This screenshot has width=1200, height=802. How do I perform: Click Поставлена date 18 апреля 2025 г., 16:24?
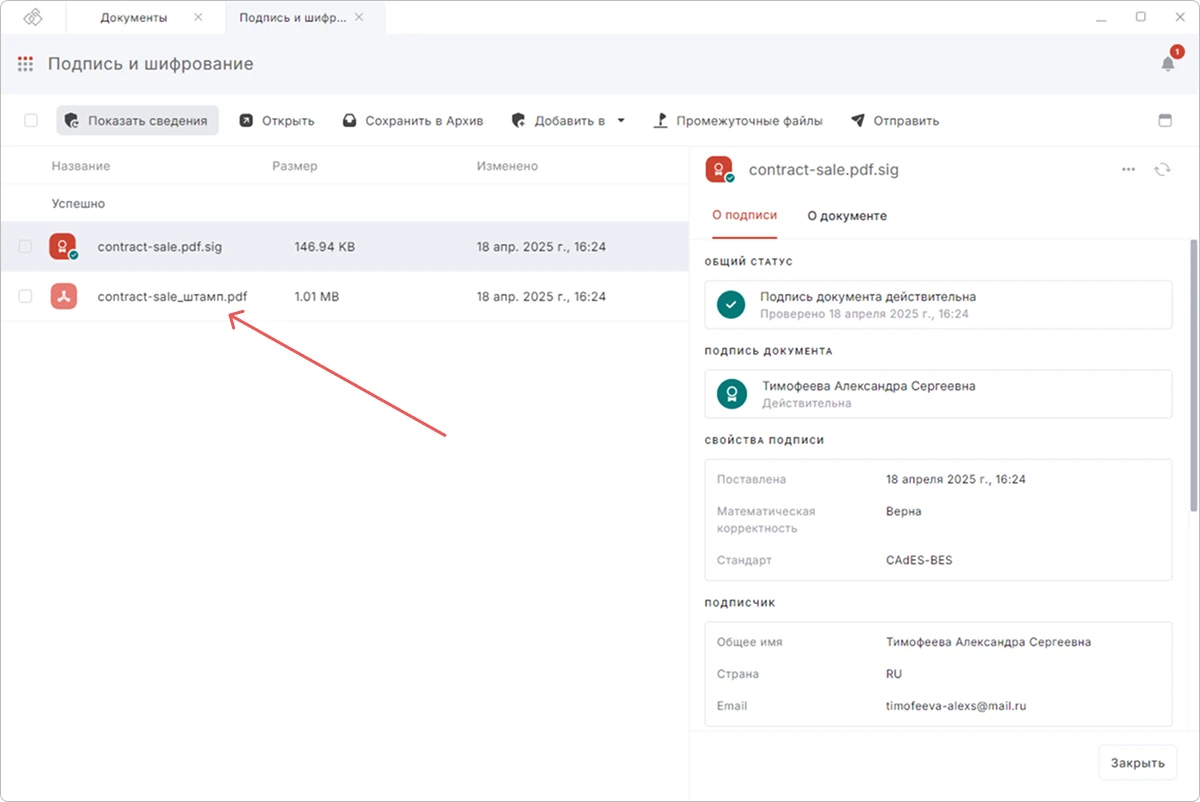point(956,479)
